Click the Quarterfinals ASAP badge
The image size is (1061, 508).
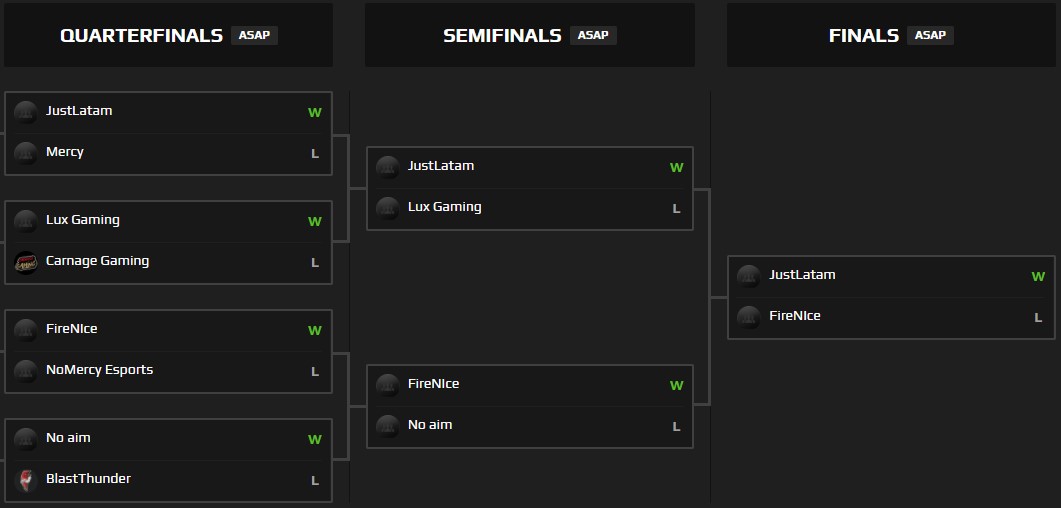[254, 35]
